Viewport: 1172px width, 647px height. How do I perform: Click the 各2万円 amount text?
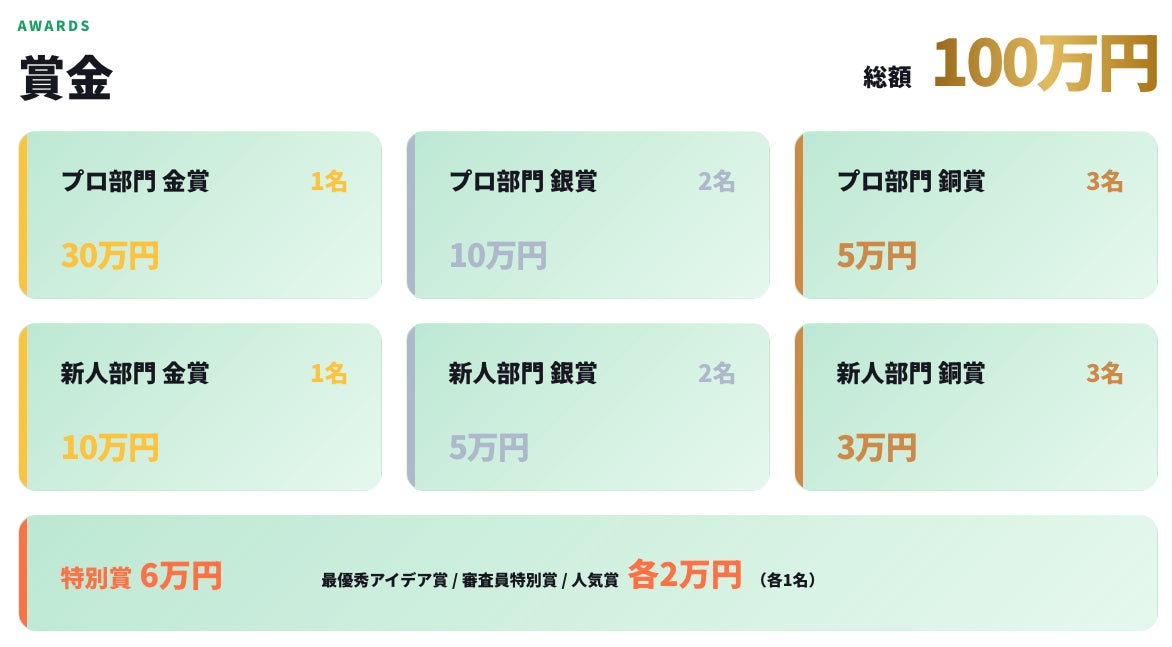point(685,575)
